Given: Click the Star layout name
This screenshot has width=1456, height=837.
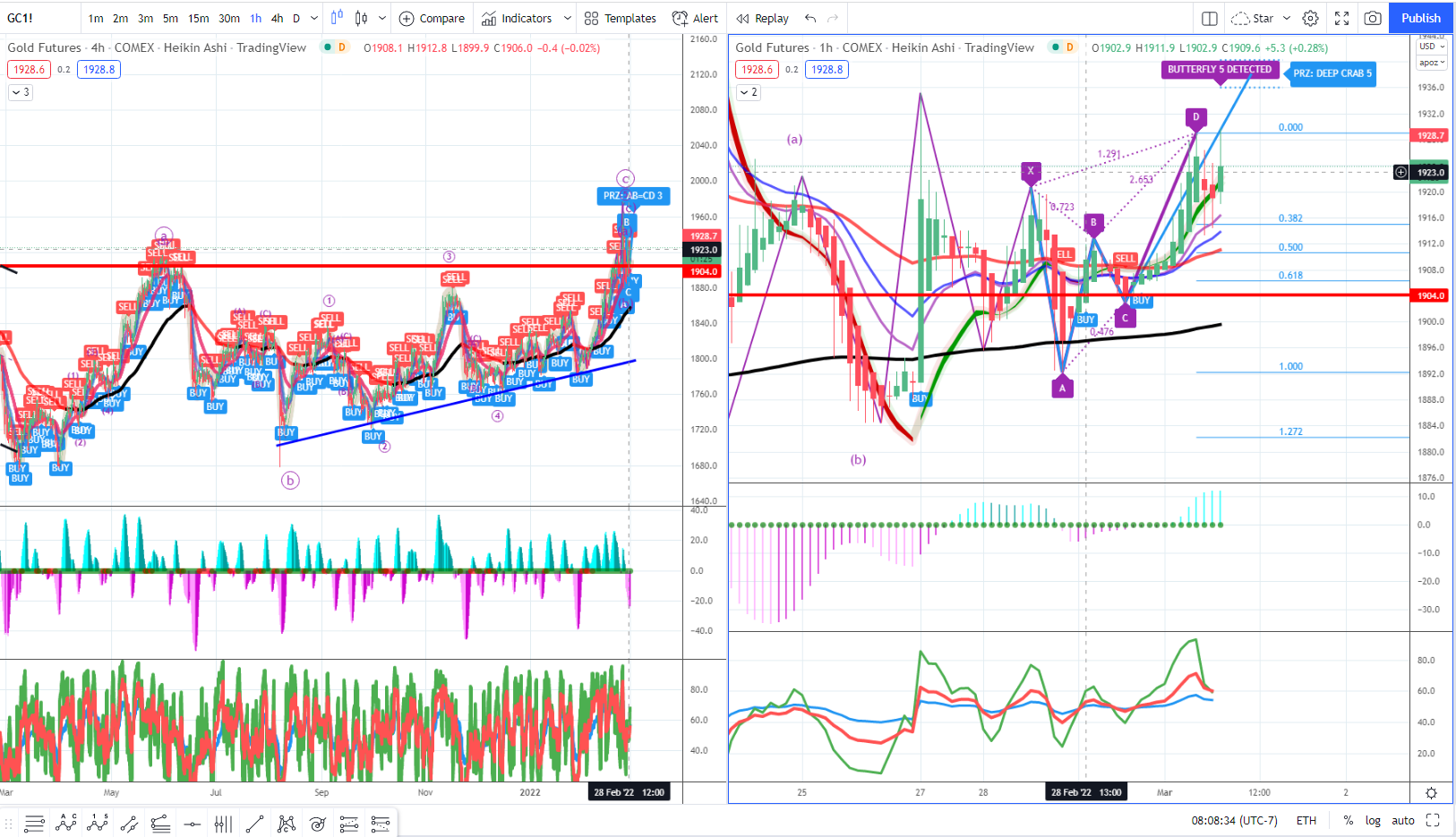Looking at the screenshot, I should pos(1263,18).
